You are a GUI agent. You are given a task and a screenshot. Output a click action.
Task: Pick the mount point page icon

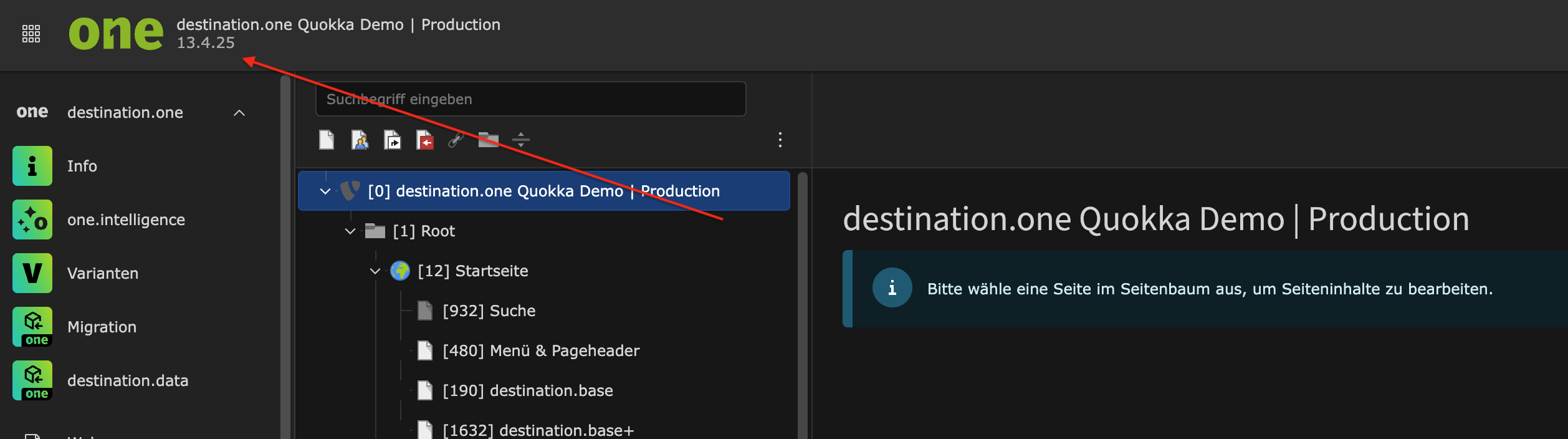point(425,140)
